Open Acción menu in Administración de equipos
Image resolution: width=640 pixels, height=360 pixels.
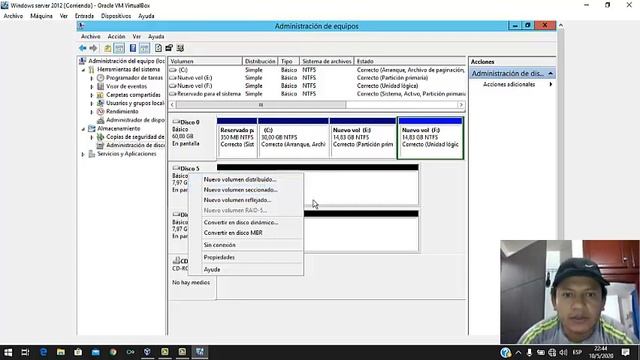pos(116,36)
